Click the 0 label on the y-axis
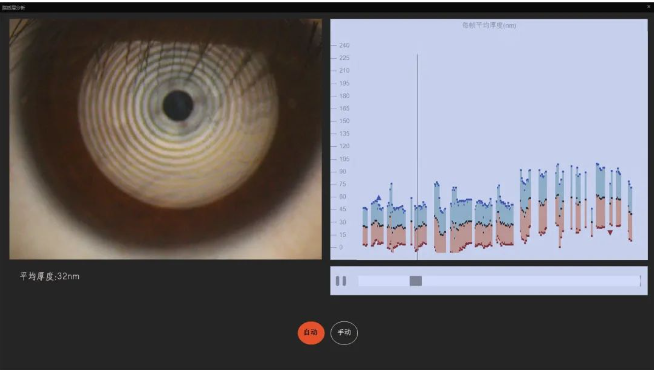 tap(341, 247)
